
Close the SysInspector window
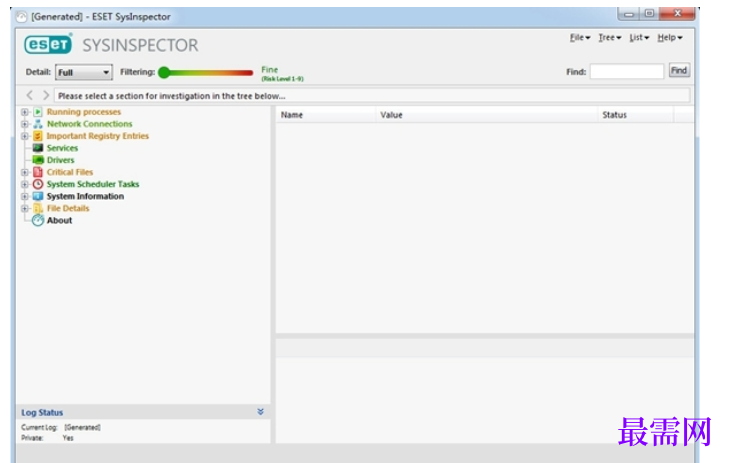click(677, 14)
